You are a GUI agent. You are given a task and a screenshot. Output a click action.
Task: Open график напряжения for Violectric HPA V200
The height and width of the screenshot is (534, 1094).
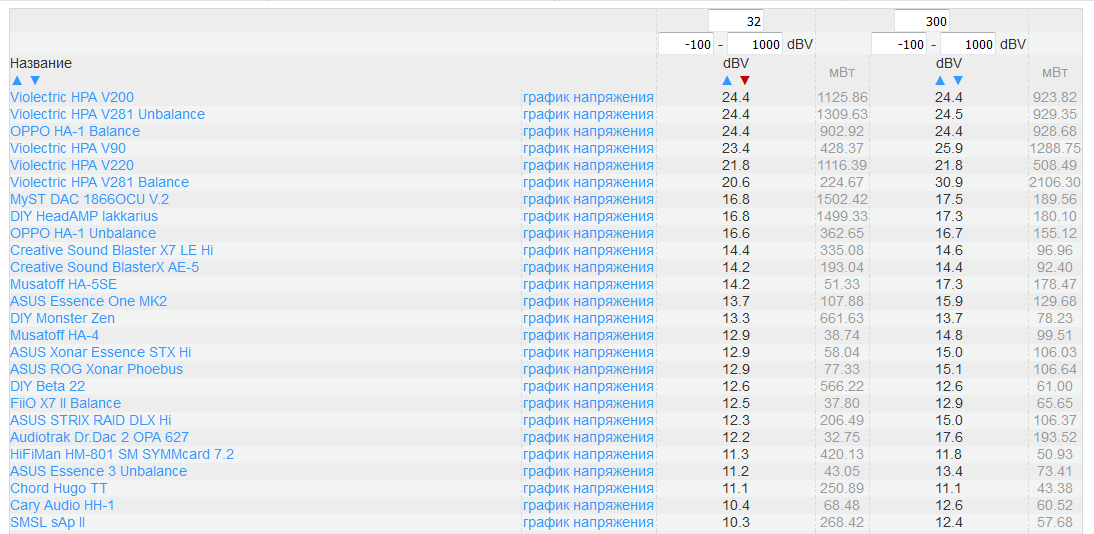coord(588,97)
